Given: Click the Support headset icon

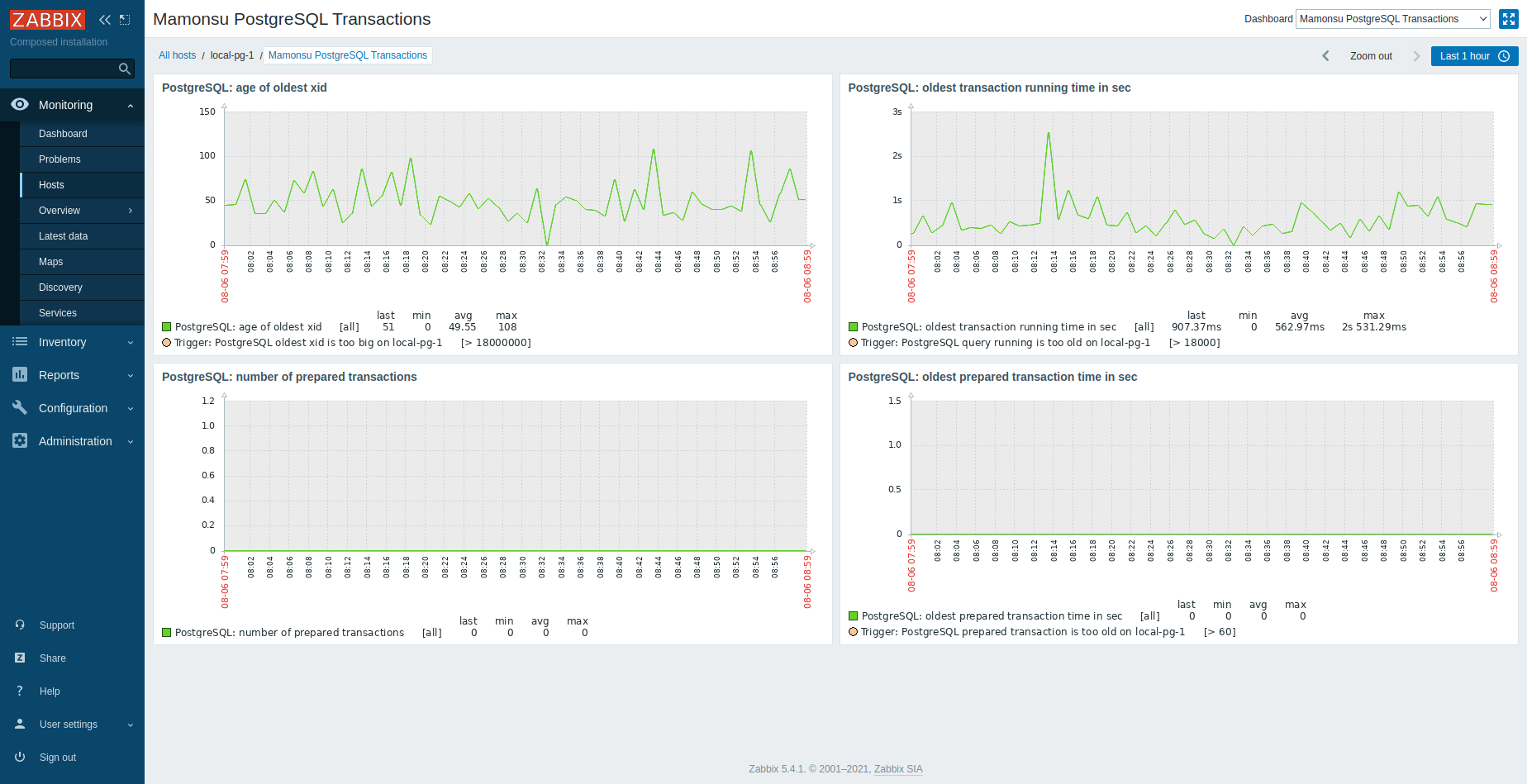Looking at the screenshot, I should [20, 625].
